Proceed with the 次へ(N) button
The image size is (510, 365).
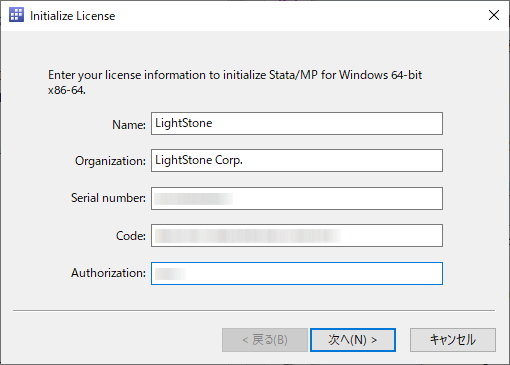(x=353, y=340)
